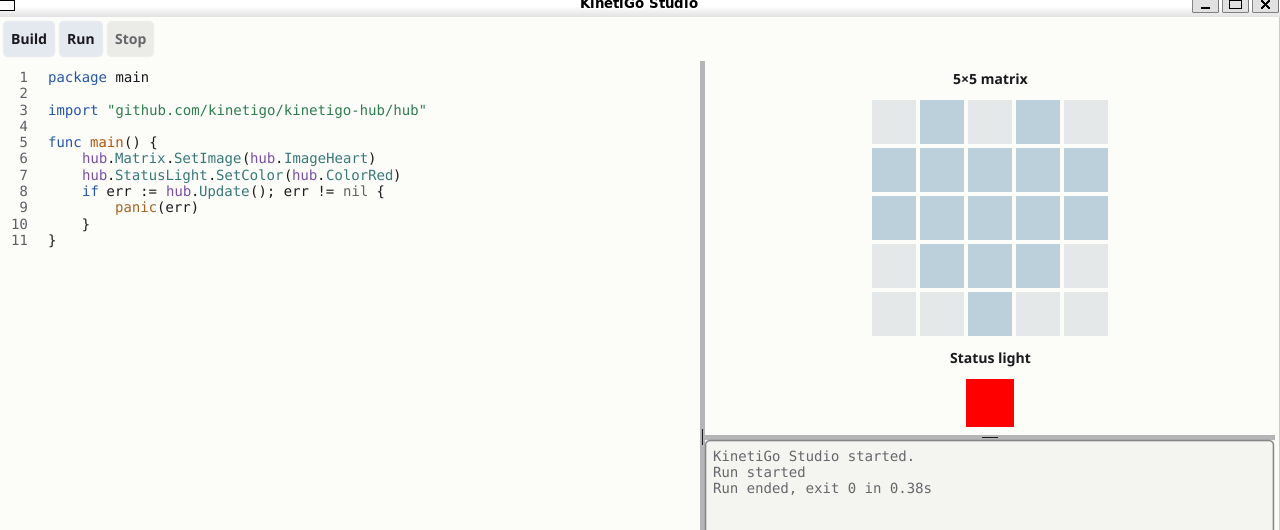Open the window menu icon at the title bar's left
1280x530 pixels.
tap(7, 4)
